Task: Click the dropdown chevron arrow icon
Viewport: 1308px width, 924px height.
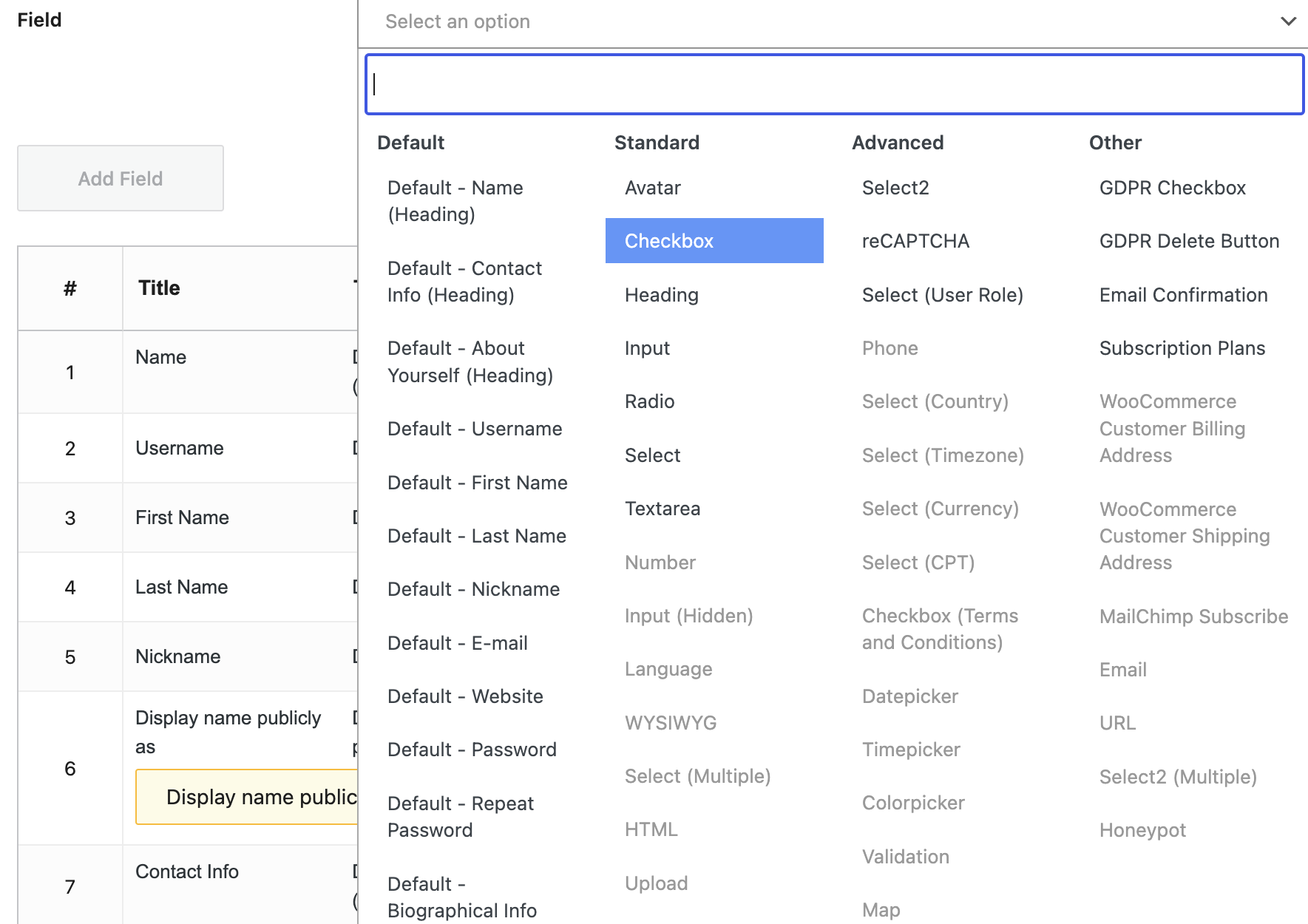Action: (x=1288, y=21)
